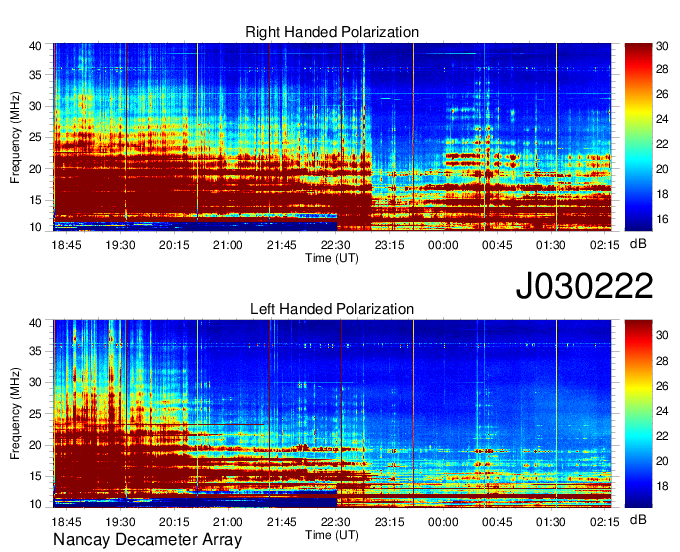
Task: Click the 'Right Handed Polarization' plot title
Action: coord(332,32)
